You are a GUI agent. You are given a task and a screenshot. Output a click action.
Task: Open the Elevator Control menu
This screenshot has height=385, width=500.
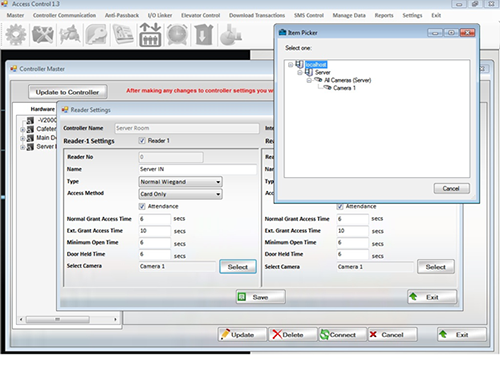tap(201, 15)
